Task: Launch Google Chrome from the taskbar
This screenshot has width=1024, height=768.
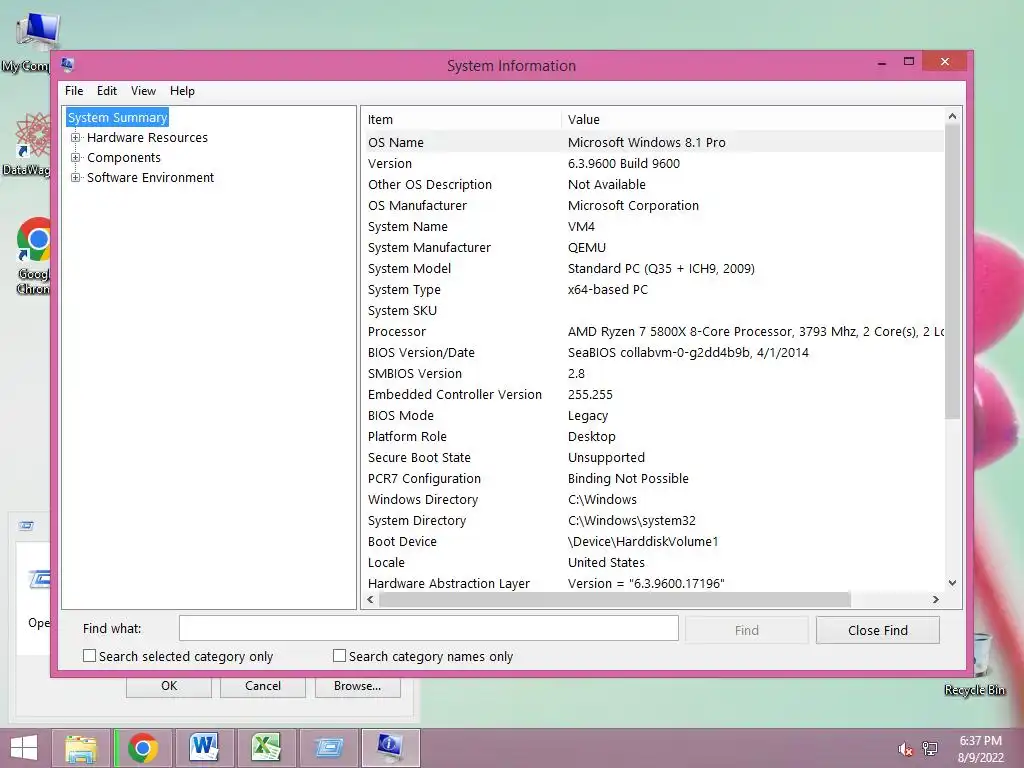Action: point(142,748)
